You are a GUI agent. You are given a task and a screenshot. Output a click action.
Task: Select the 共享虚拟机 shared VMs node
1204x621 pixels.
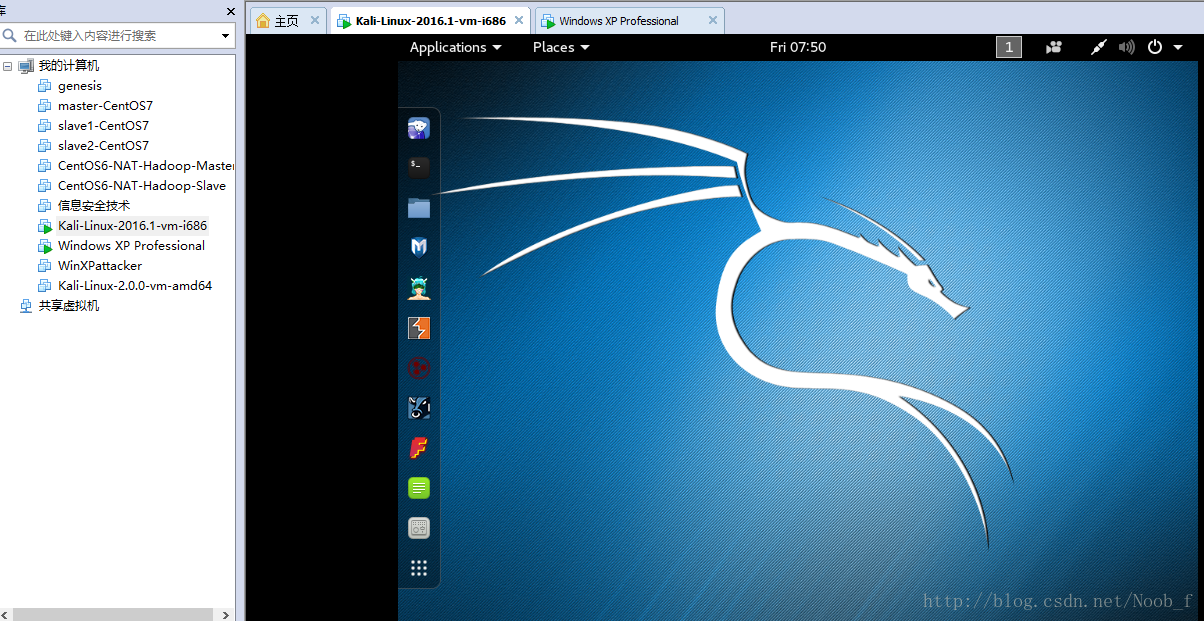click(69, 306)
